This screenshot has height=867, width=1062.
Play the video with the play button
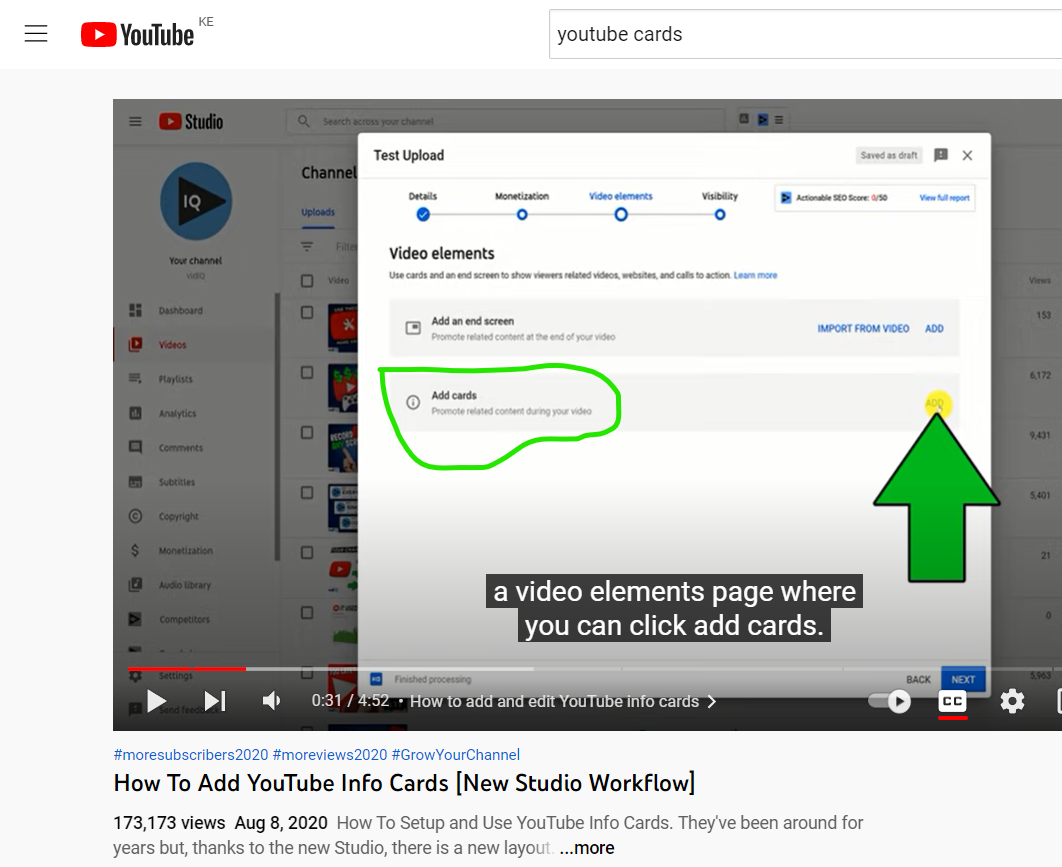(x=156, y=701)
